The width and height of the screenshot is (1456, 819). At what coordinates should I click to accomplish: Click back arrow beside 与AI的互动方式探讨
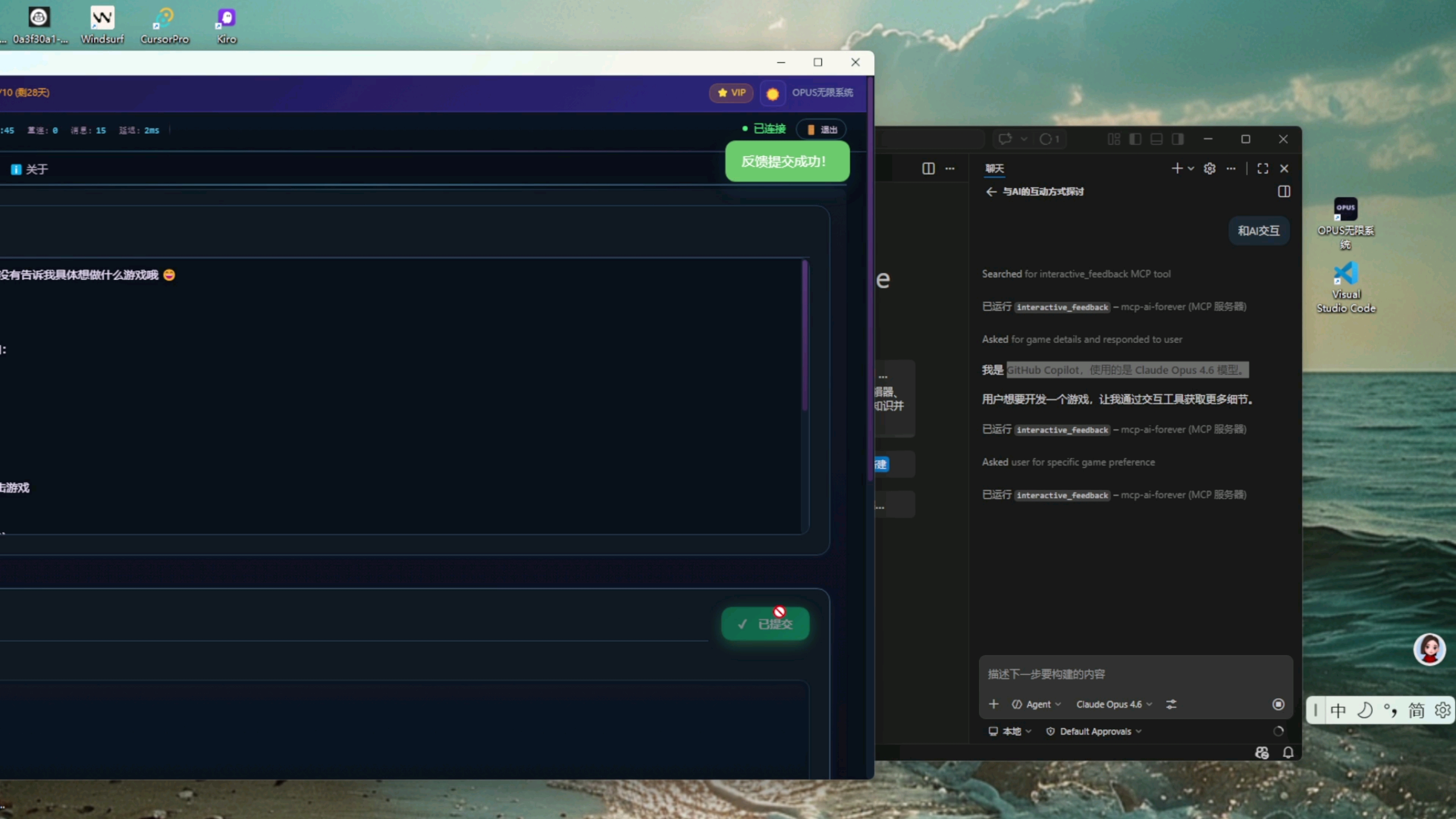pos(991,191)
